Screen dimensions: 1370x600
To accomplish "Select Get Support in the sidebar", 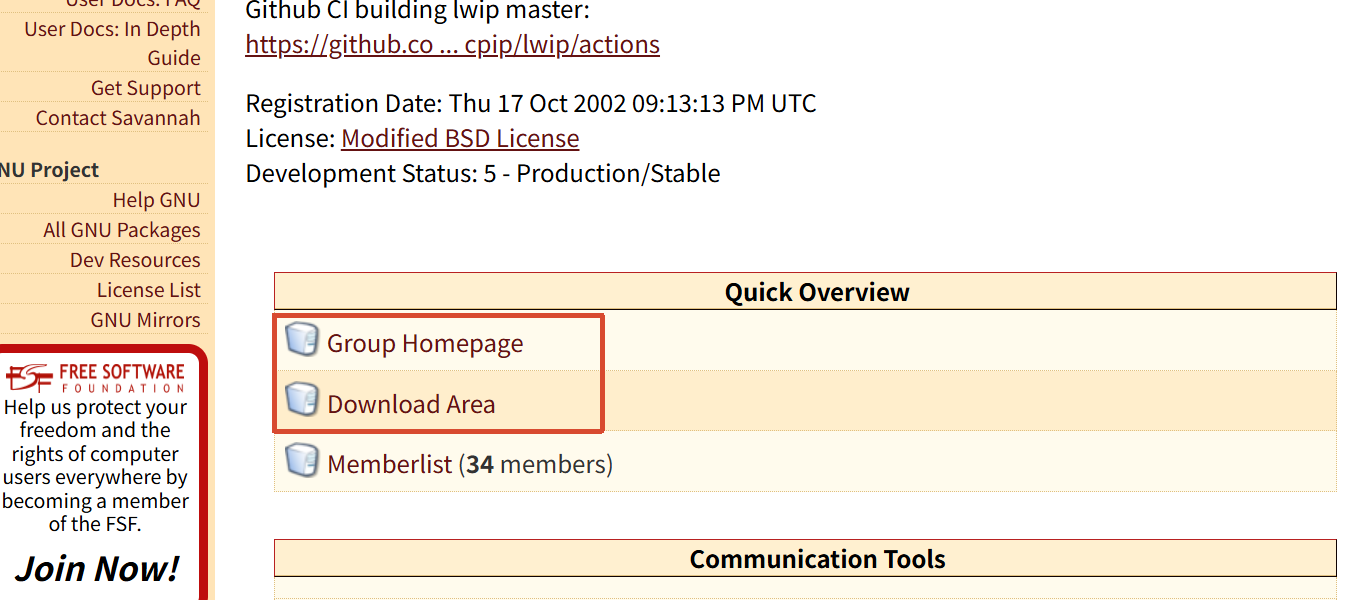I will pos(145,88).
